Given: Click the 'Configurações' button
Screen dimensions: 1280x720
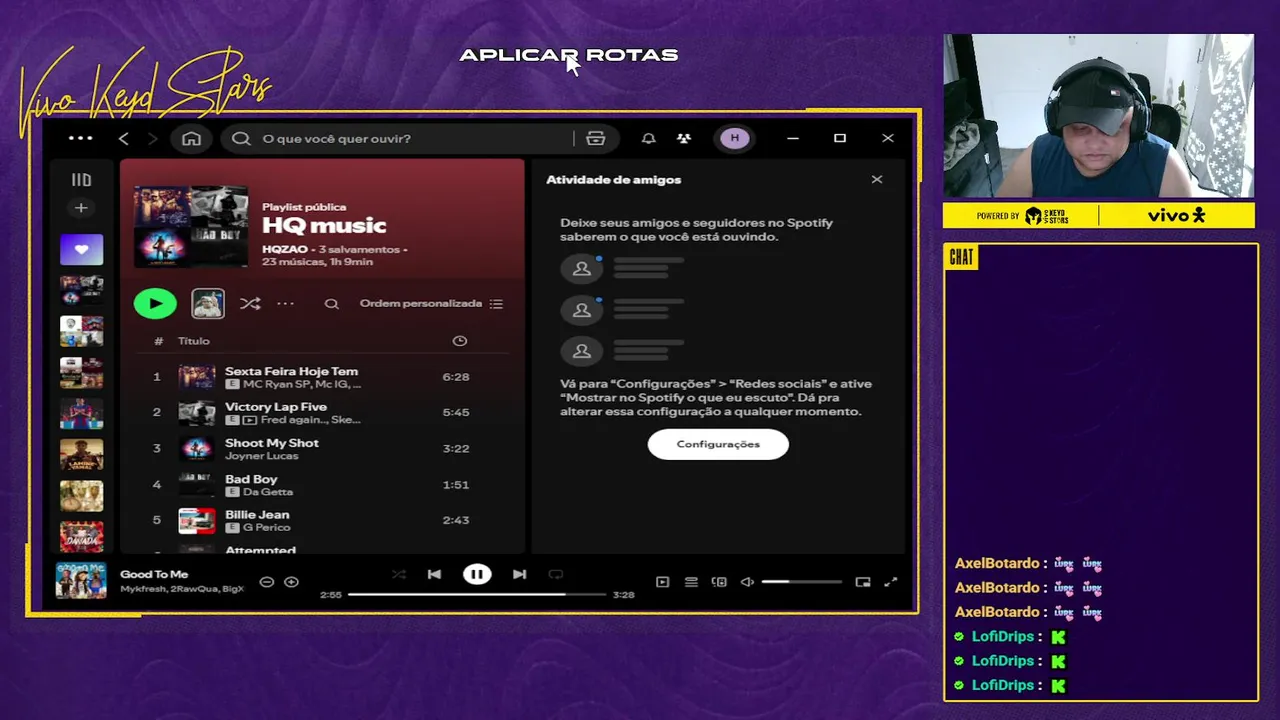Looking at the screenshot, I should [x=718, y=444].
